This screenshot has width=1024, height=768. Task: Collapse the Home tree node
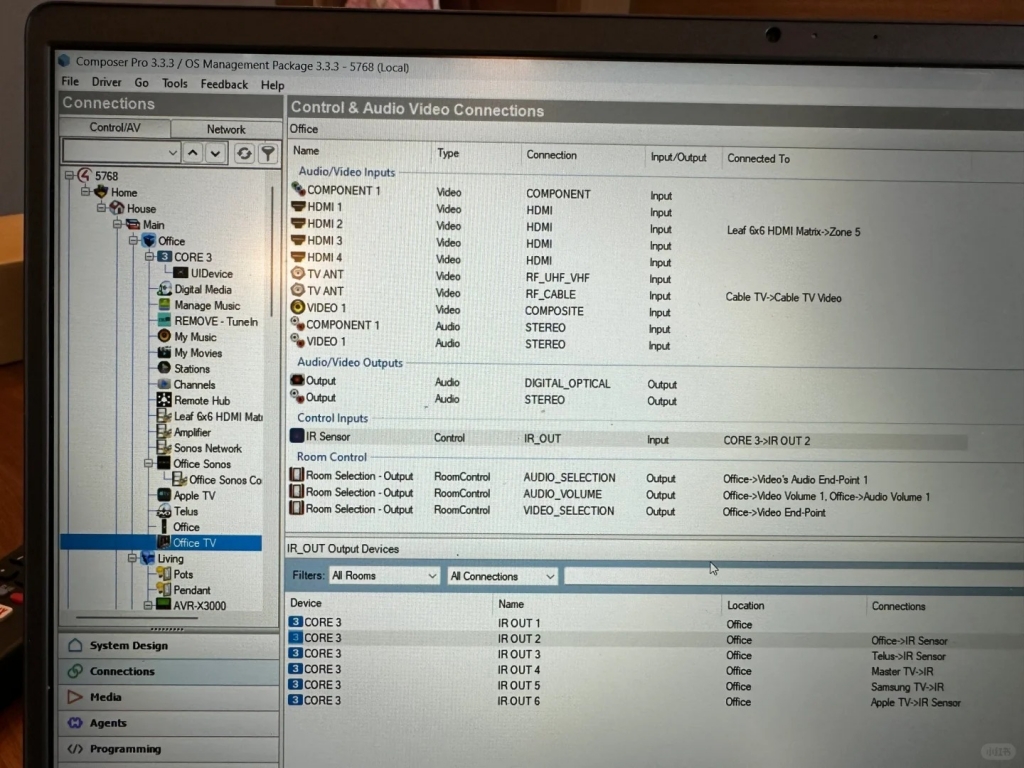[86, 192]
